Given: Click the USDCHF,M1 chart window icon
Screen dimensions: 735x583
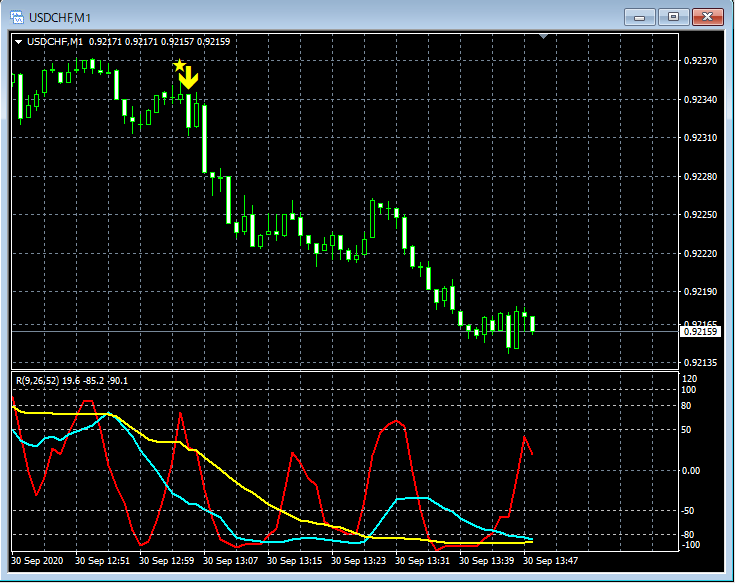Looking at the screenshot, I should click(17, 17).
